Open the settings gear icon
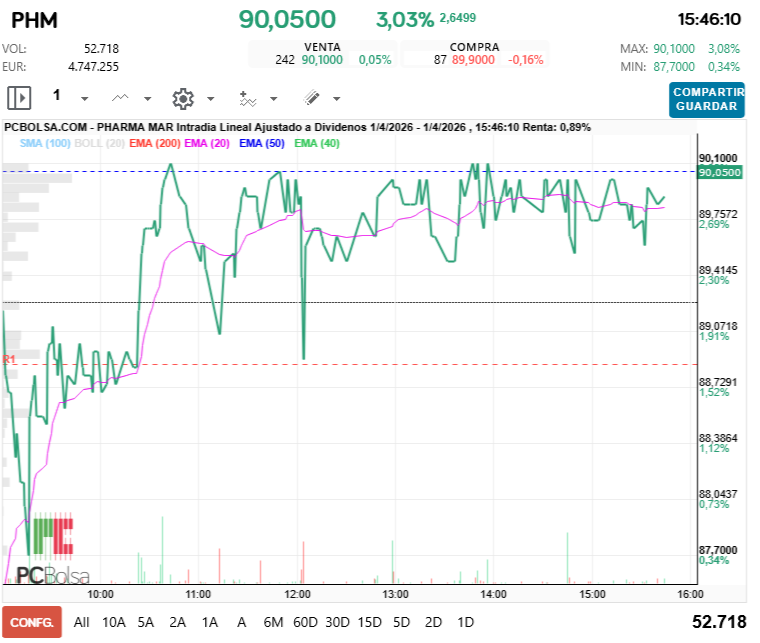Viewport: 760px width, 643px height. coord(183,98)
